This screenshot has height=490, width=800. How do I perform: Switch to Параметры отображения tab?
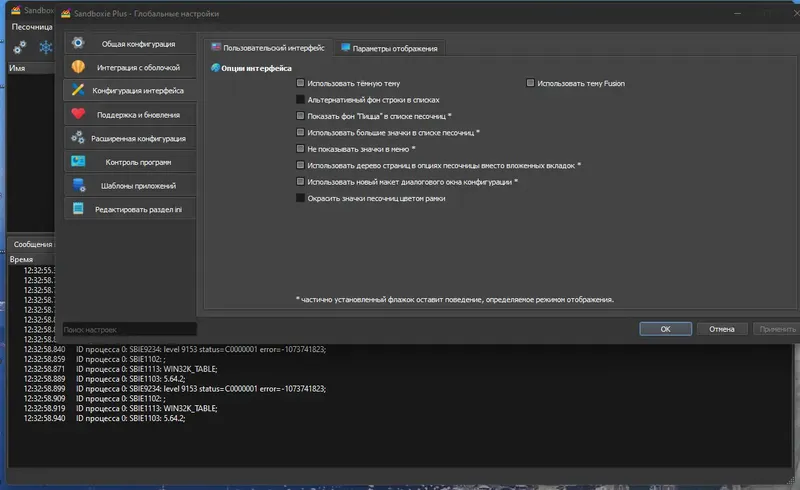[390, 48]
